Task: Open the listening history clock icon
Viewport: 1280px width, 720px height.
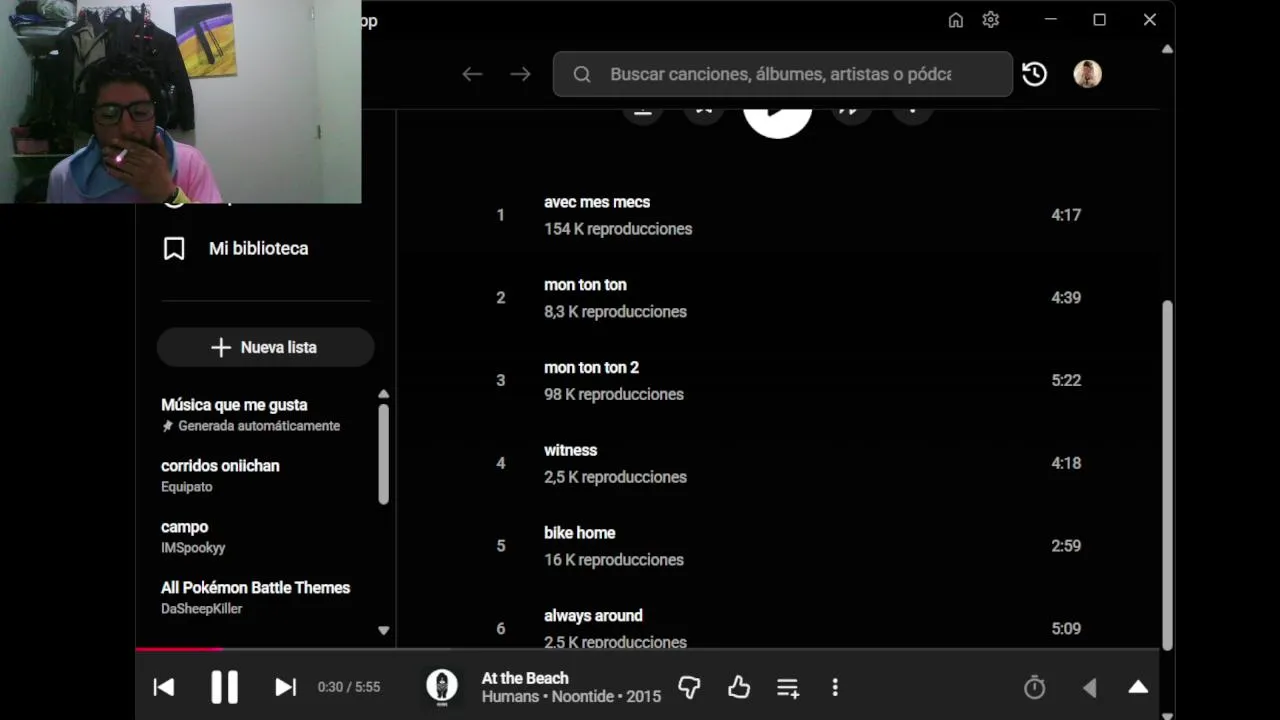Action: [1034, 74]
